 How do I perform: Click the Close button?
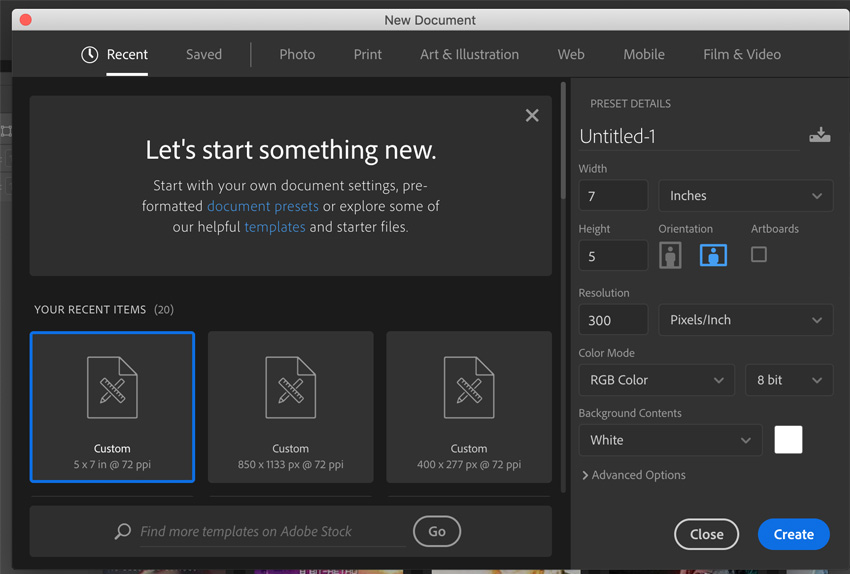click(x=706, y=534)
